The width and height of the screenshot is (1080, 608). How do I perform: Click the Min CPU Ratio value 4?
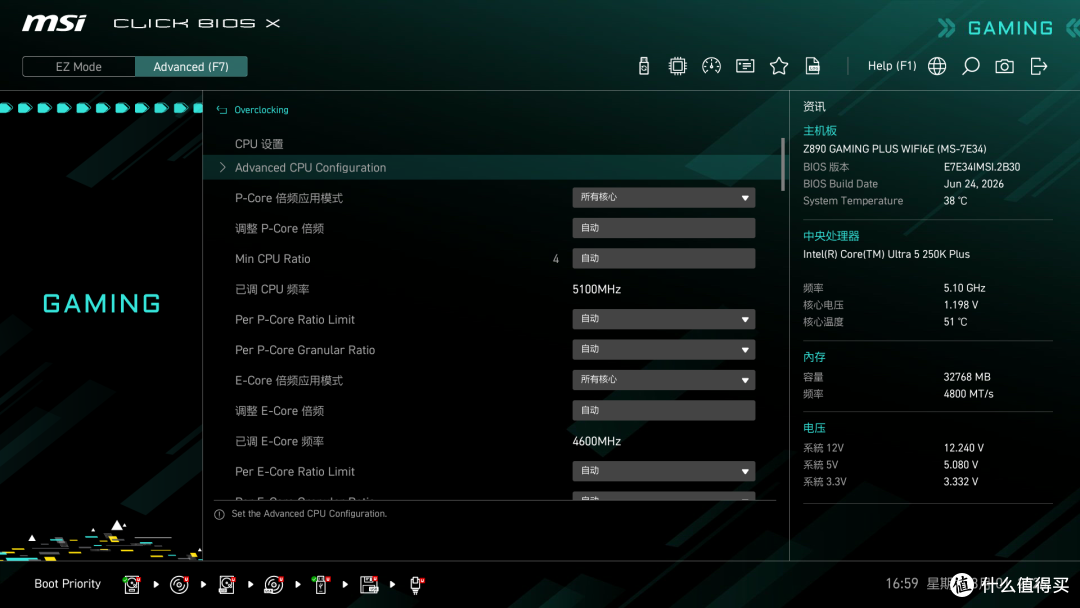(556, 259)
